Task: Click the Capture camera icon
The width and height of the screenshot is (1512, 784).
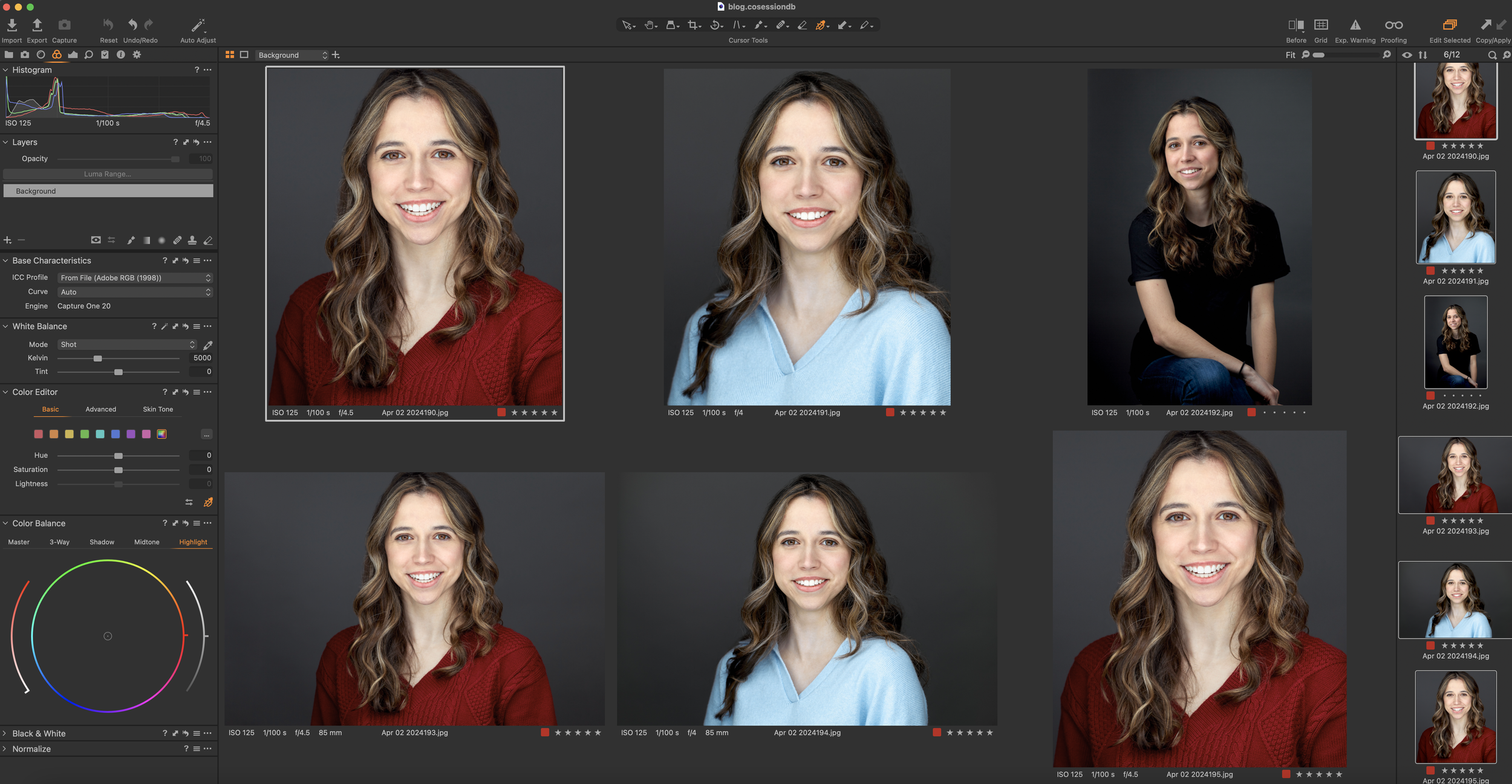Action: click(x=64, y=25)
